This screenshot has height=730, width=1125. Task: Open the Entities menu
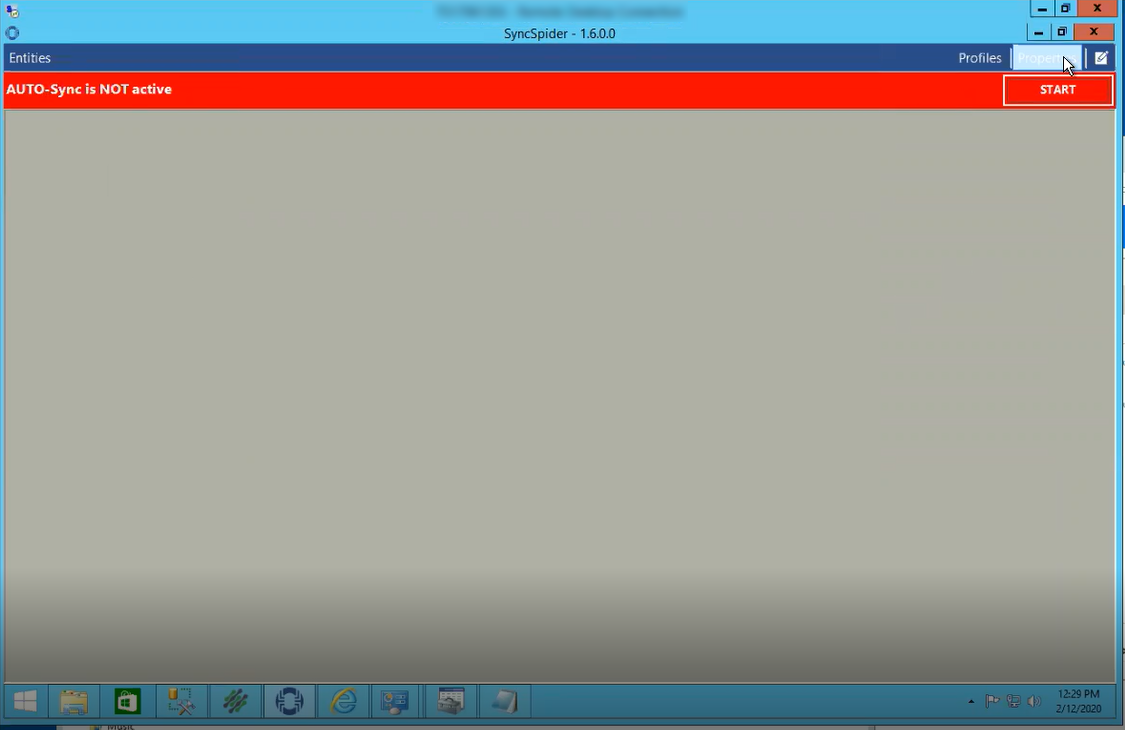[29, 58]
